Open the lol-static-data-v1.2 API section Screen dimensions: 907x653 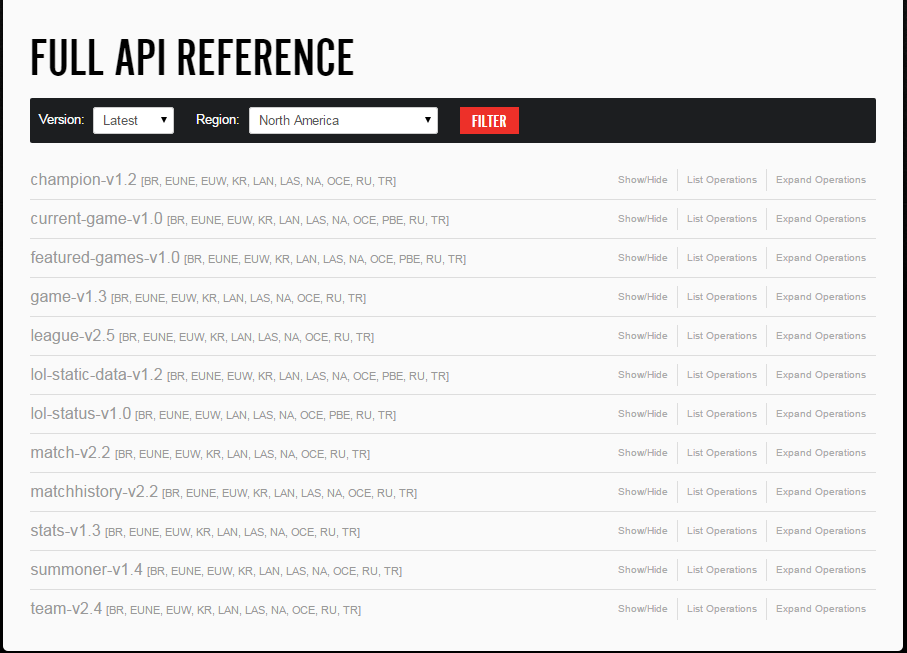97,375
